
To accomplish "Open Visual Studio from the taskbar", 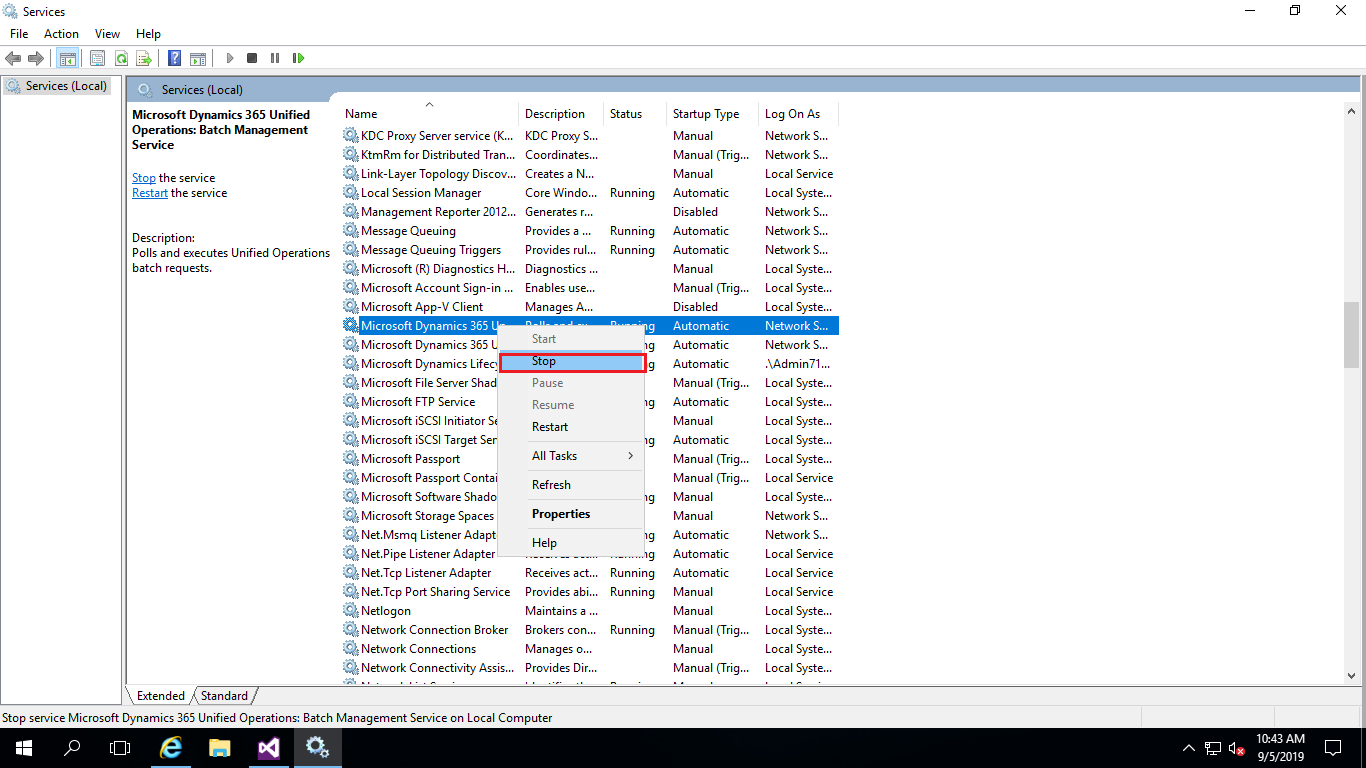I will (x=268, y=747).
